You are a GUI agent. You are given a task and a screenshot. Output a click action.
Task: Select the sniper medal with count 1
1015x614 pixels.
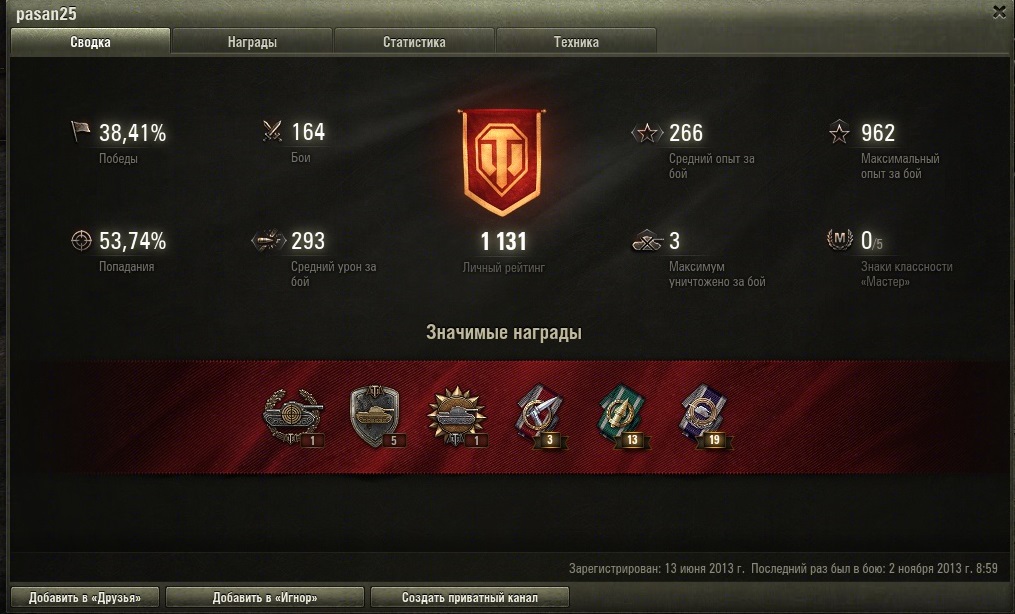[x=293, y=417]
